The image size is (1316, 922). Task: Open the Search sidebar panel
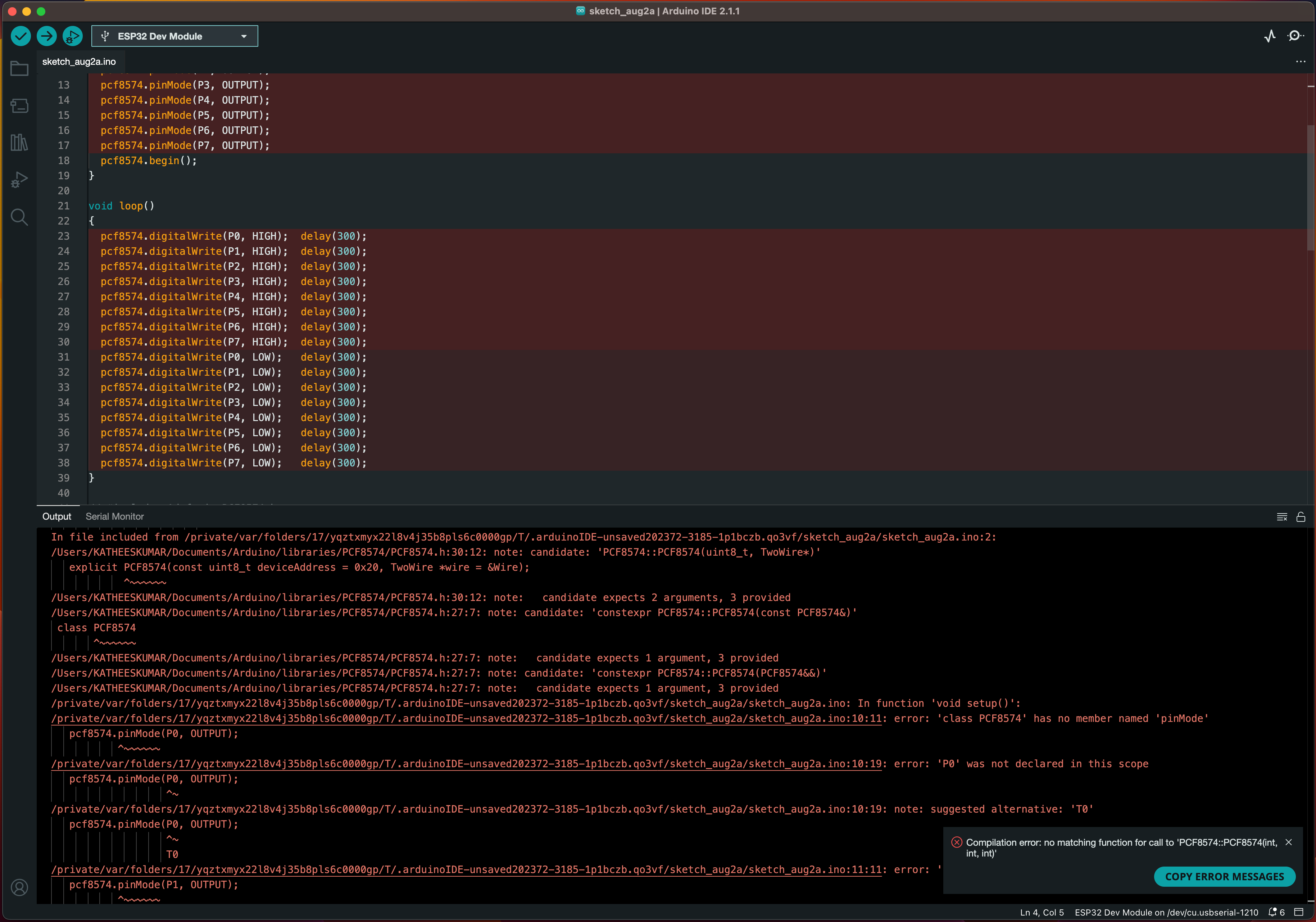tap(19, 217)
